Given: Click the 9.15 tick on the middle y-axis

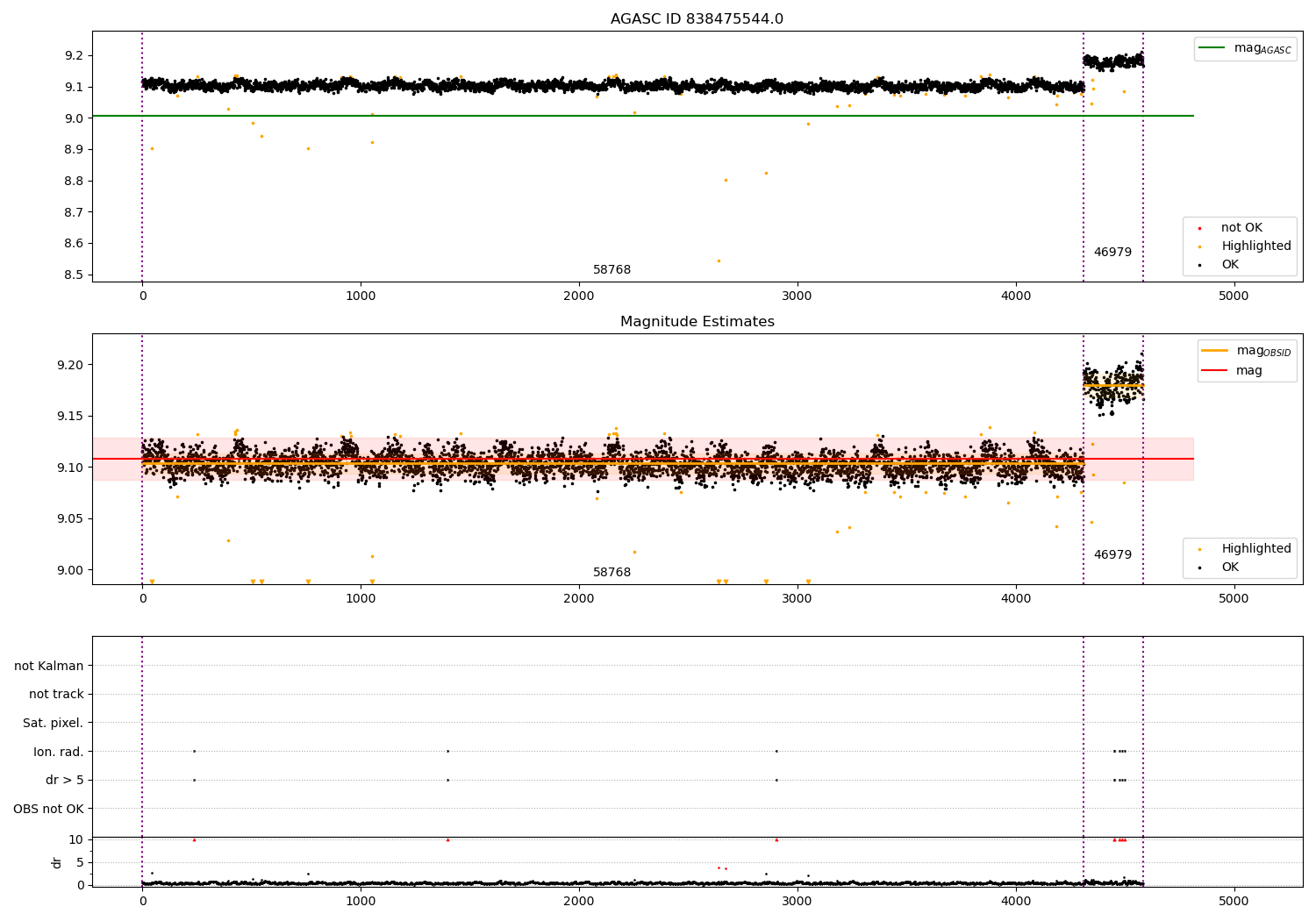Looking at the screenshot, I should [x=71, y=416].
